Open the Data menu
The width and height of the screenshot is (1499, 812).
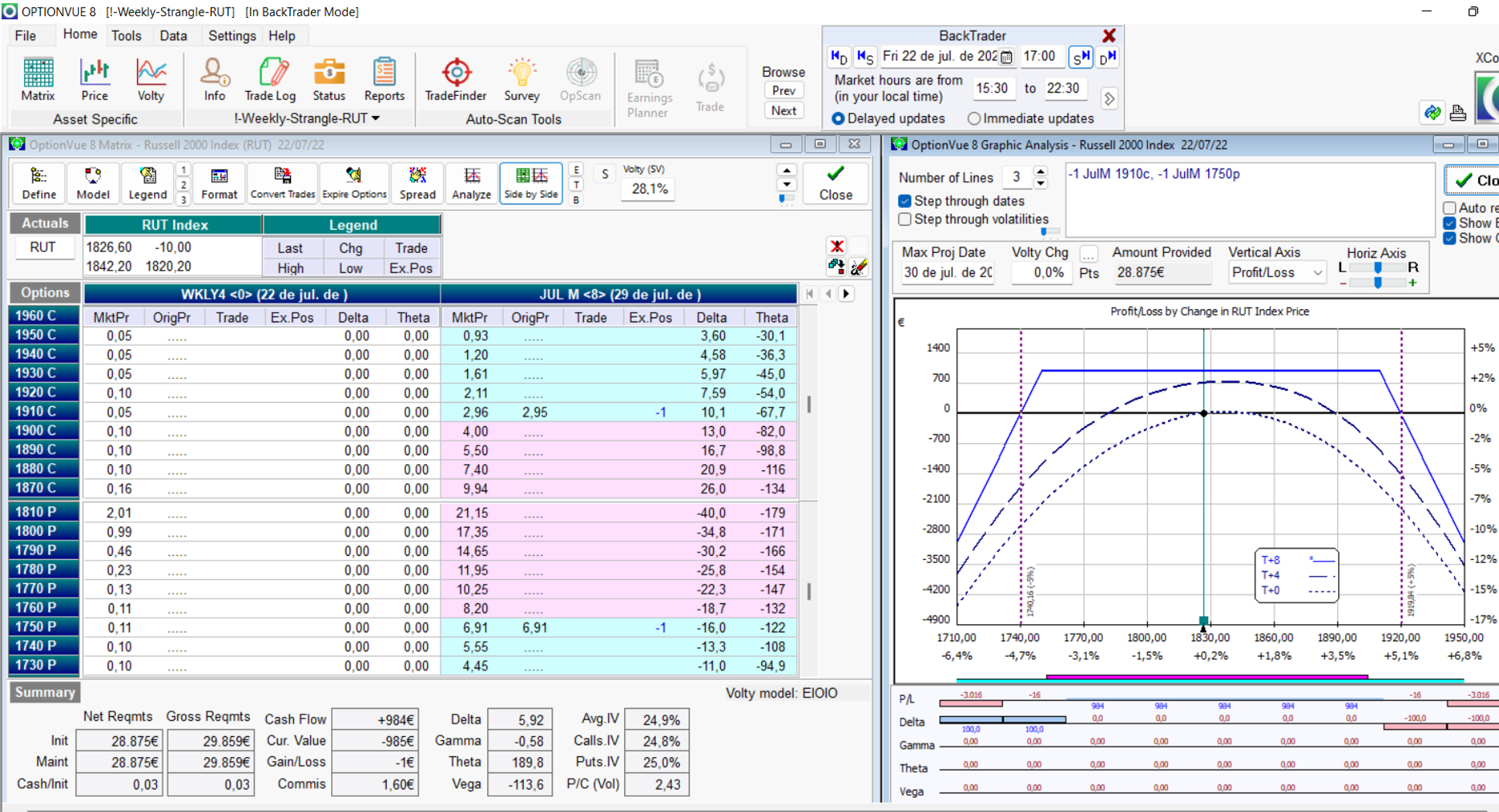click(x=173, y=36)
